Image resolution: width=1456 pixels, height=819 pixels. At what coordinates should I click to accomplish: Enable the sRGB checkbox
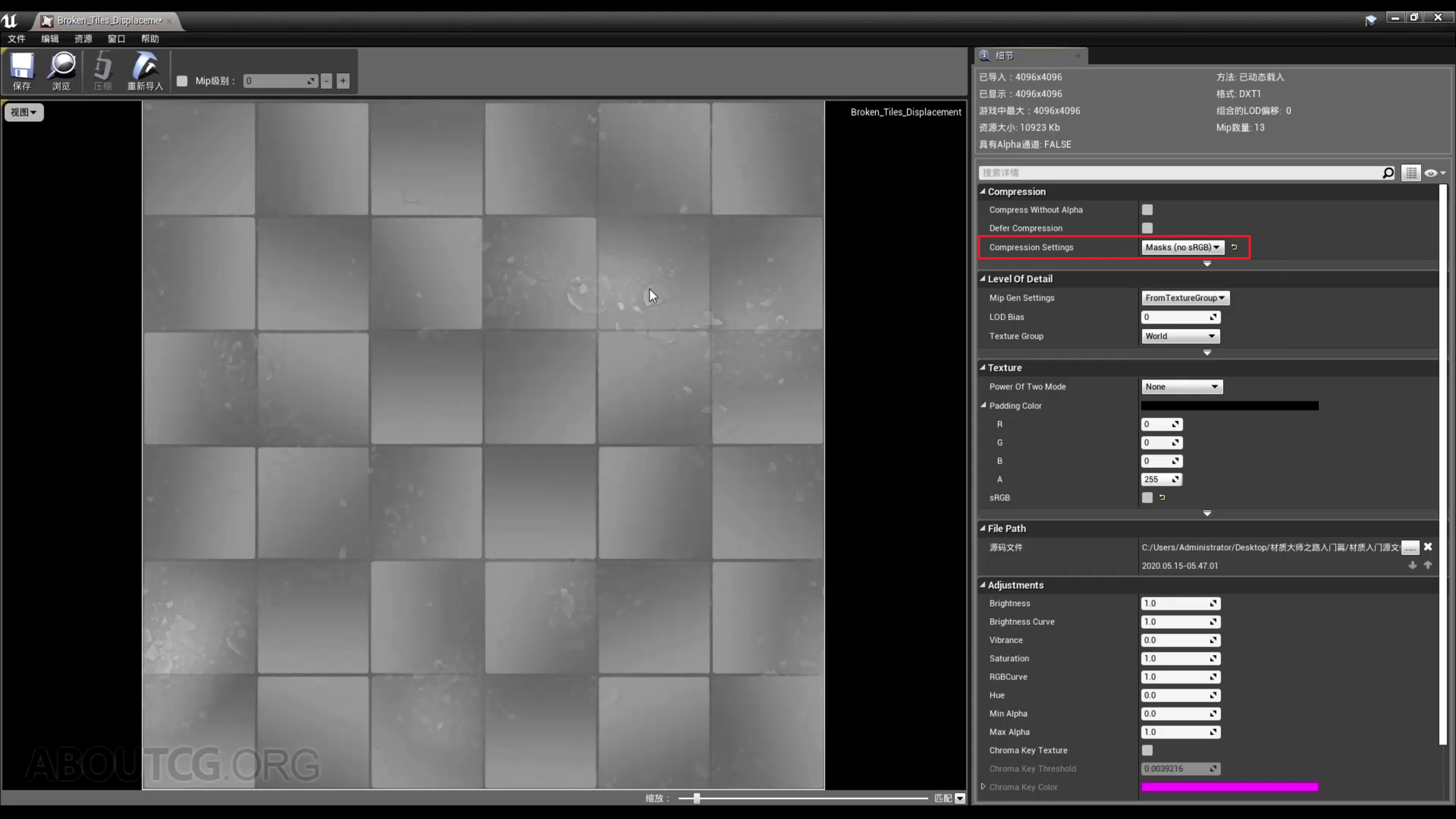[1147, 497]
